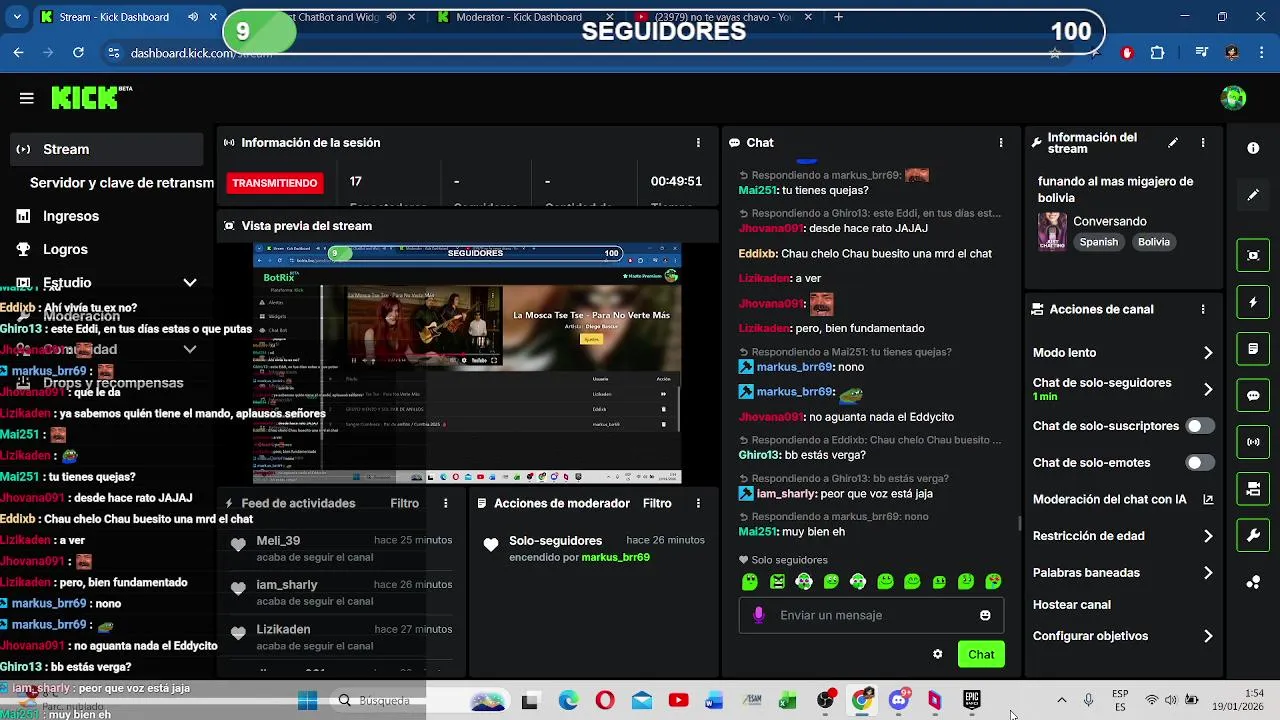Open three-dot menu of Información de la sesión
Screen dimensions: 1280x720
click(x=698, y=143)
